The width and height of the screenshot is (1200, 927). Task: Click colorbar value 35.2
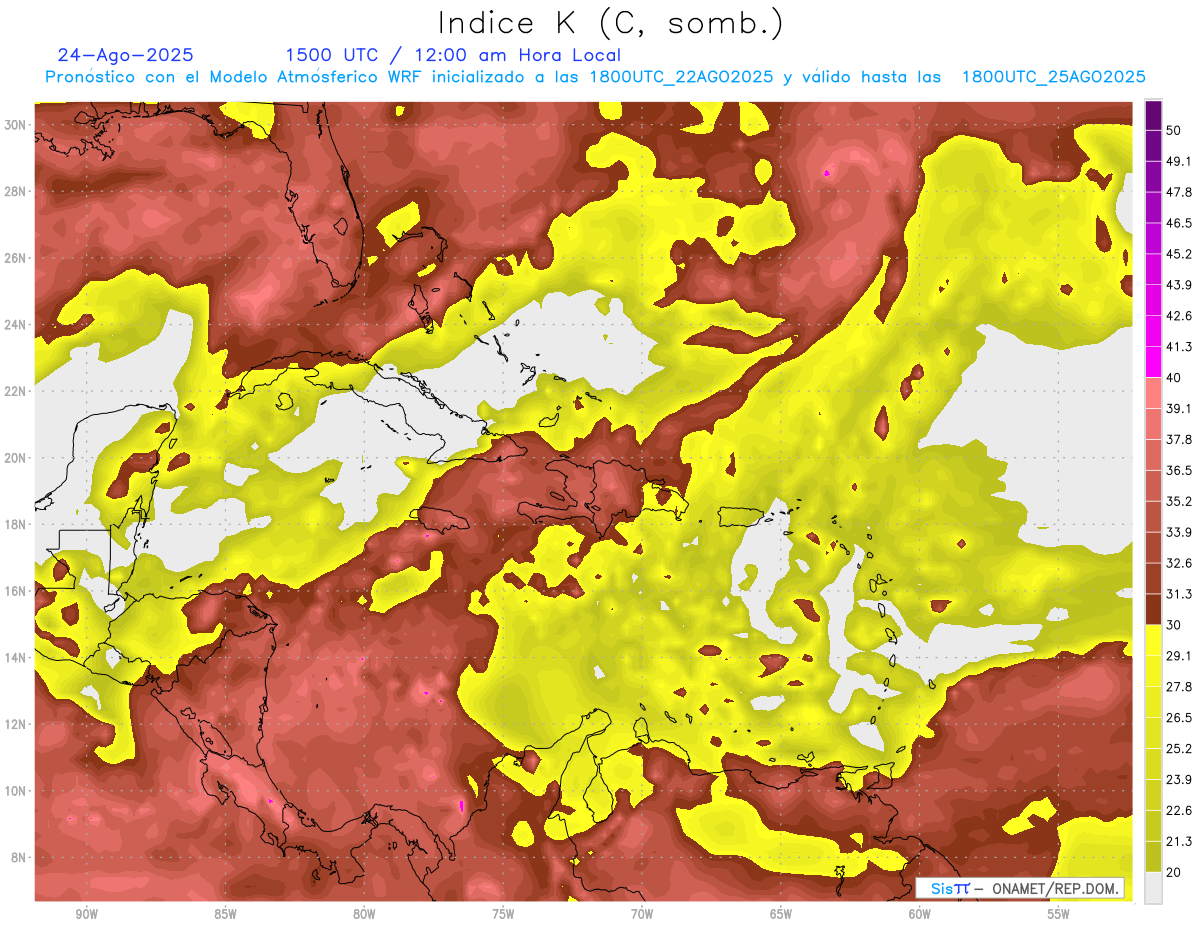click(x=1179, y=501)
